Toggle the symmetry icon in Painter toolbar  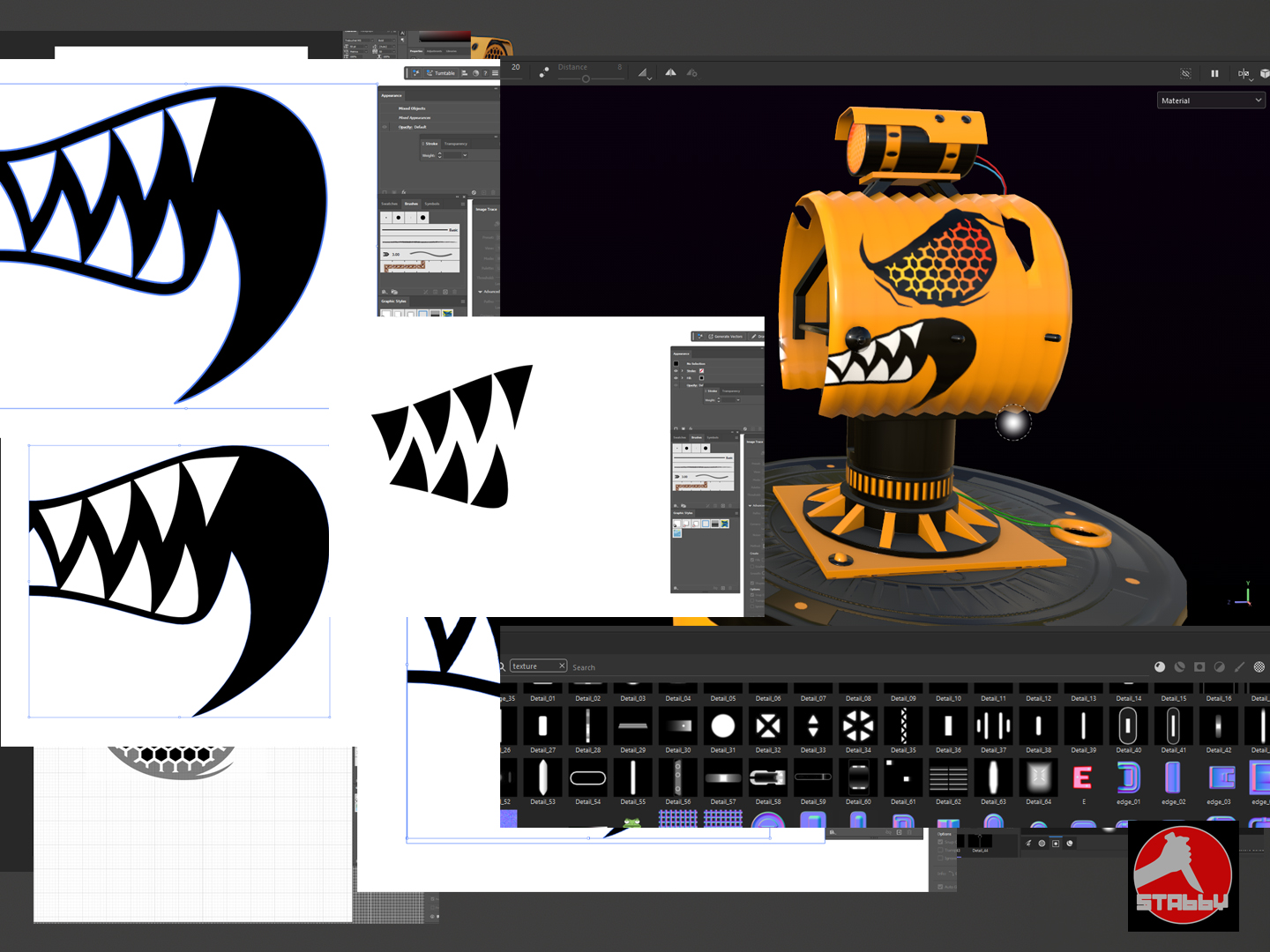(543, 72)
